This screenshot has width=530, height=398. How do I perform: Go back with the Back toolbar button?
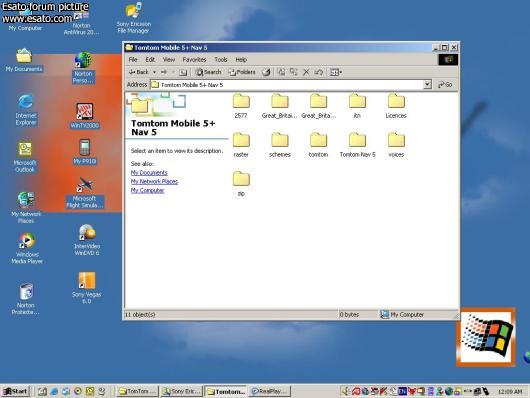(139, 72)
